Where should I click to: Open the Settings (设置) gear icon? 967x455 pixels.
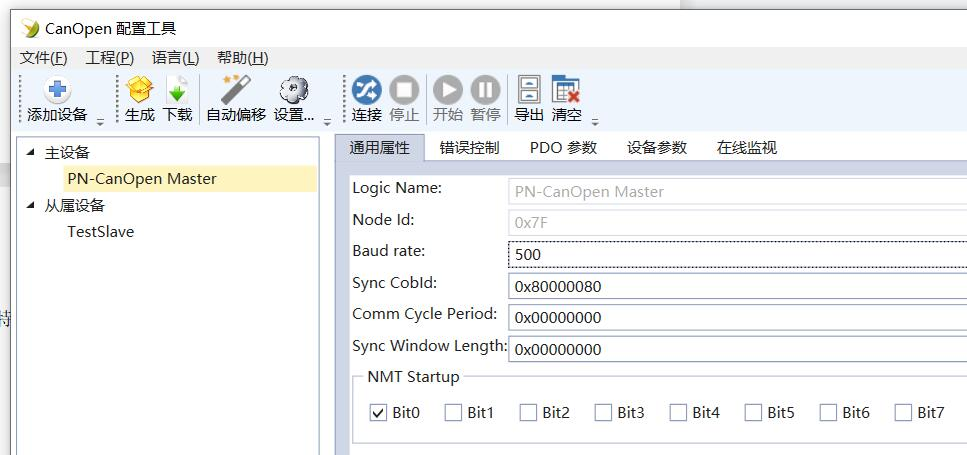(294, 91)
